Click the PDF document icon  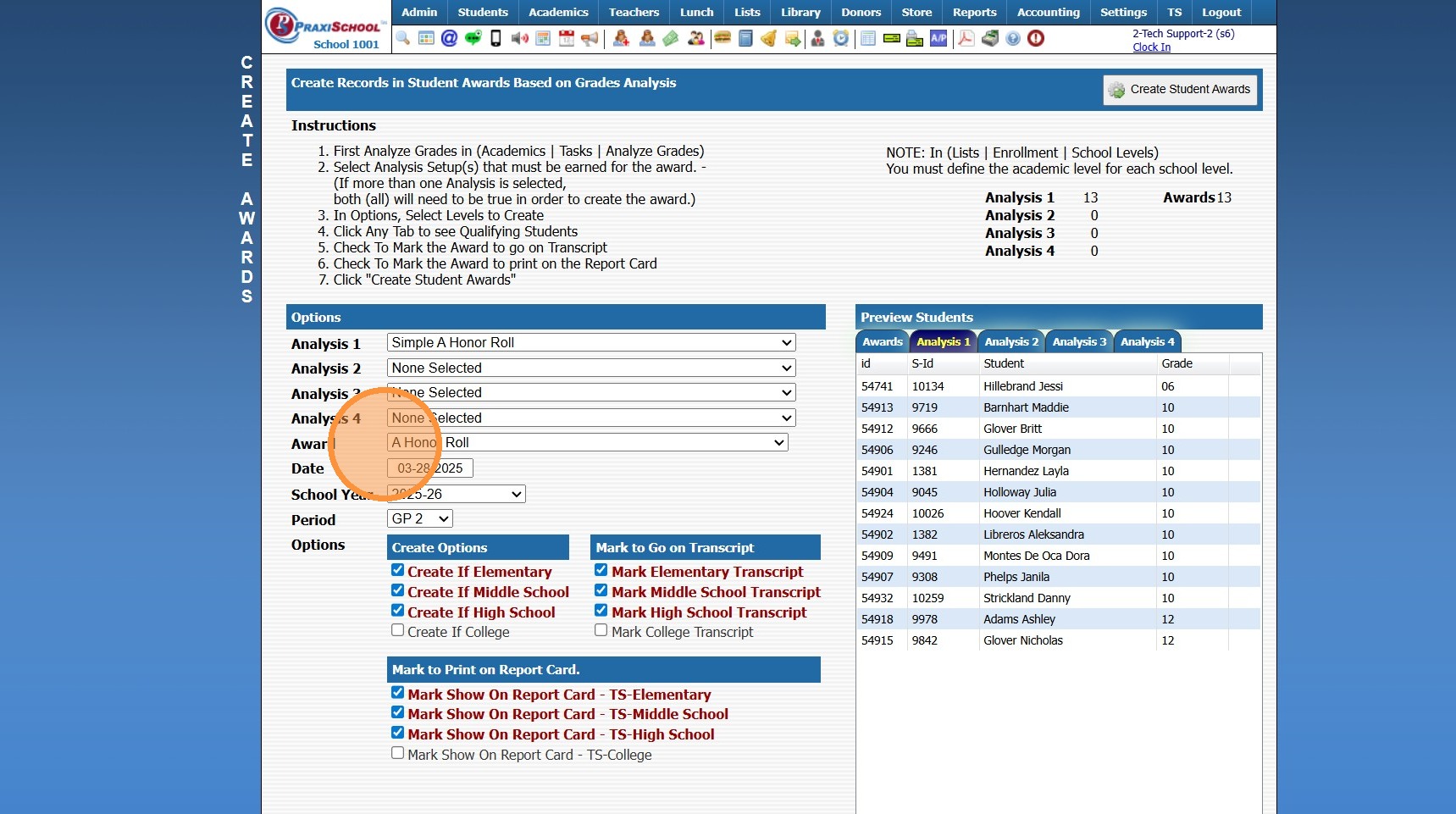pyautogui.click(x=966, y=38)
